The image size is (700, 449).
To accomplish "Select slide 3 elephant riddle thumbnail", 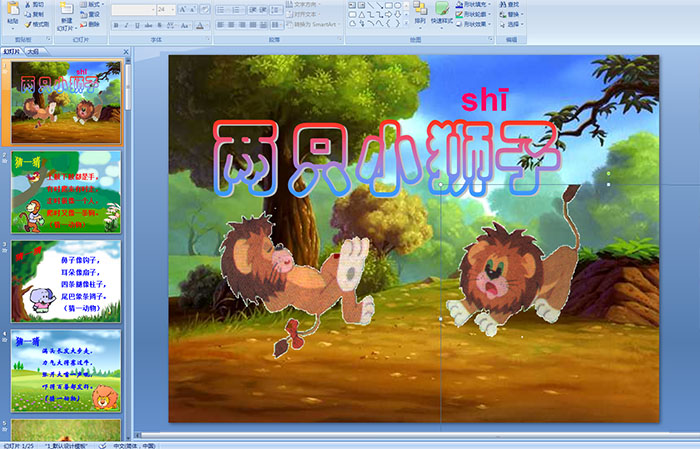I will tap(66, 281).
